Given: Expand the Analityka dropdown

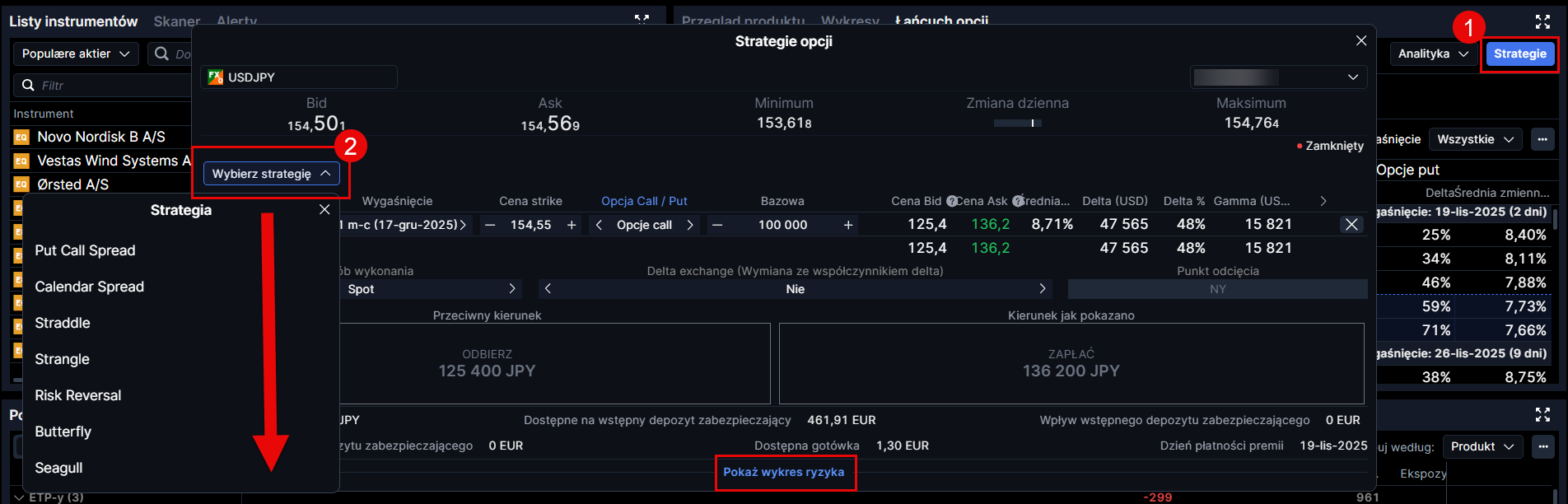Looking at the screenshot, I should (1433, 54).
